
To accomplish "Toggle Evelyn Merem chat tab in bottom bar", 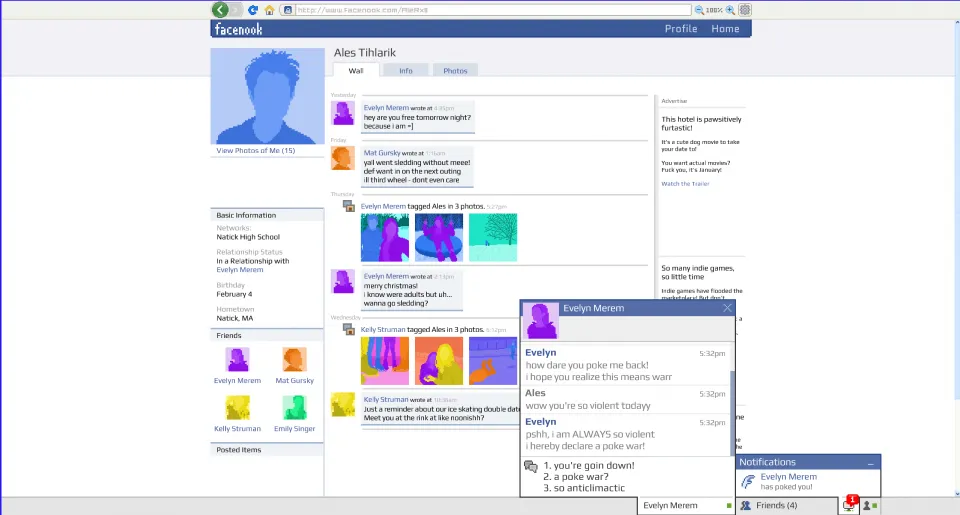I will tap(686, 506).
